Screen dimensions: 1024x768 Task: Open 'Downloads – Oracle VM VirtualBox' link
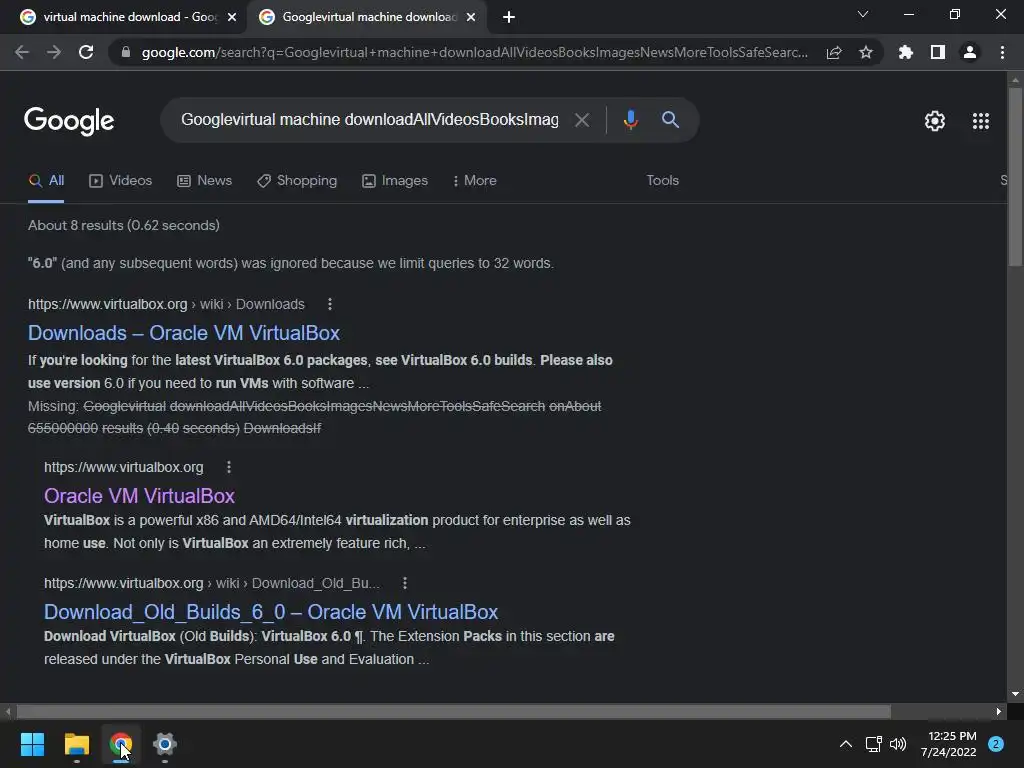click(x=184, y=333)
